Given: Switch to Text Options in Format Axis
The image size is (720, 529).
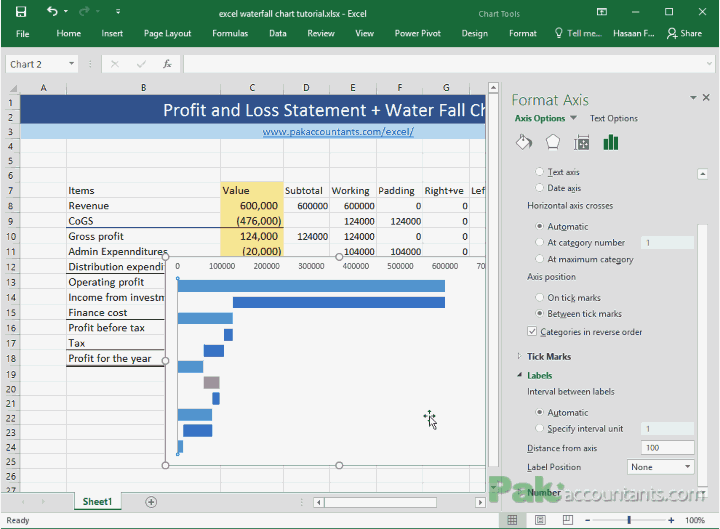Looking at the screenshot, I should point(613,118).
